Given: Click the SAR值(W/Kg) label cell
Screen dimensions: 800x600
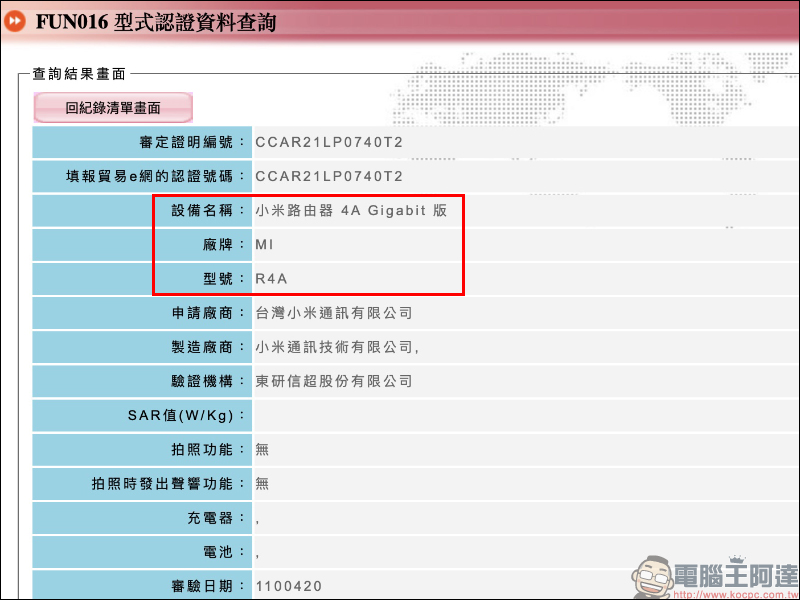Looking at the screenshot, I should tap(140, 415).
